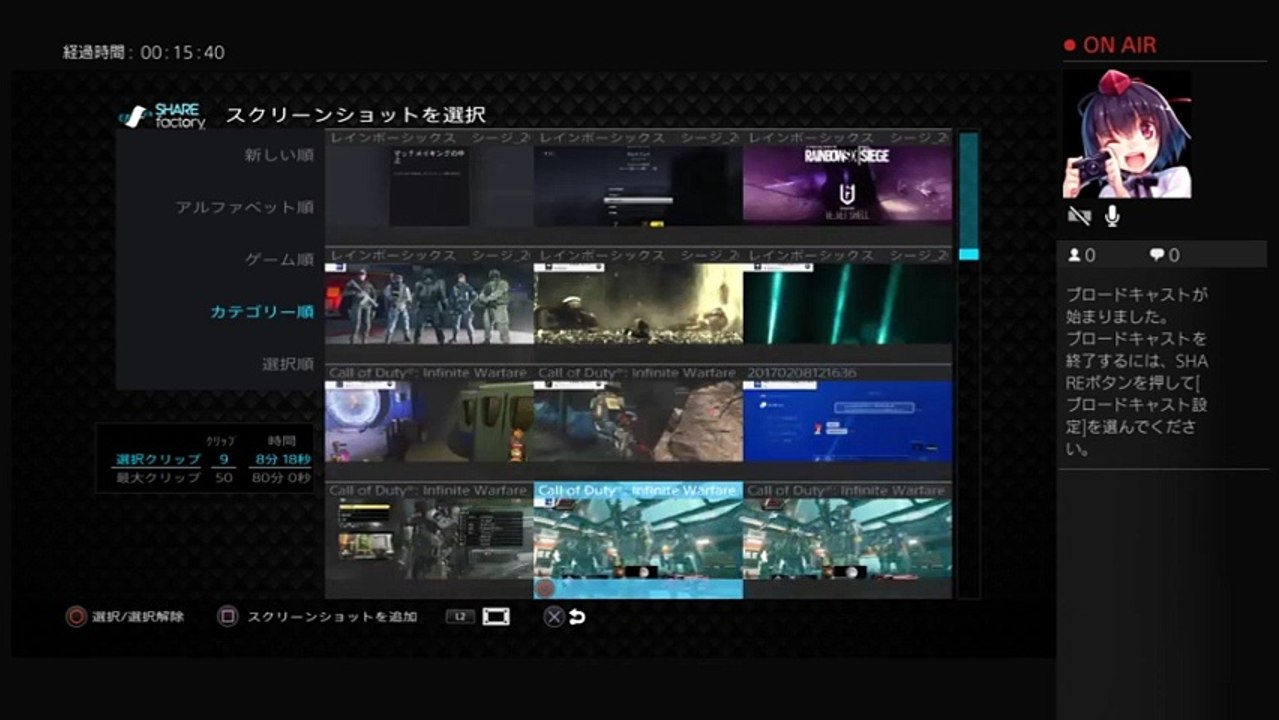The height and width of the screenshot is (720, 1279).
Task: Click the スクリーンショットを追加 label
Action: (x=332, y=617)
